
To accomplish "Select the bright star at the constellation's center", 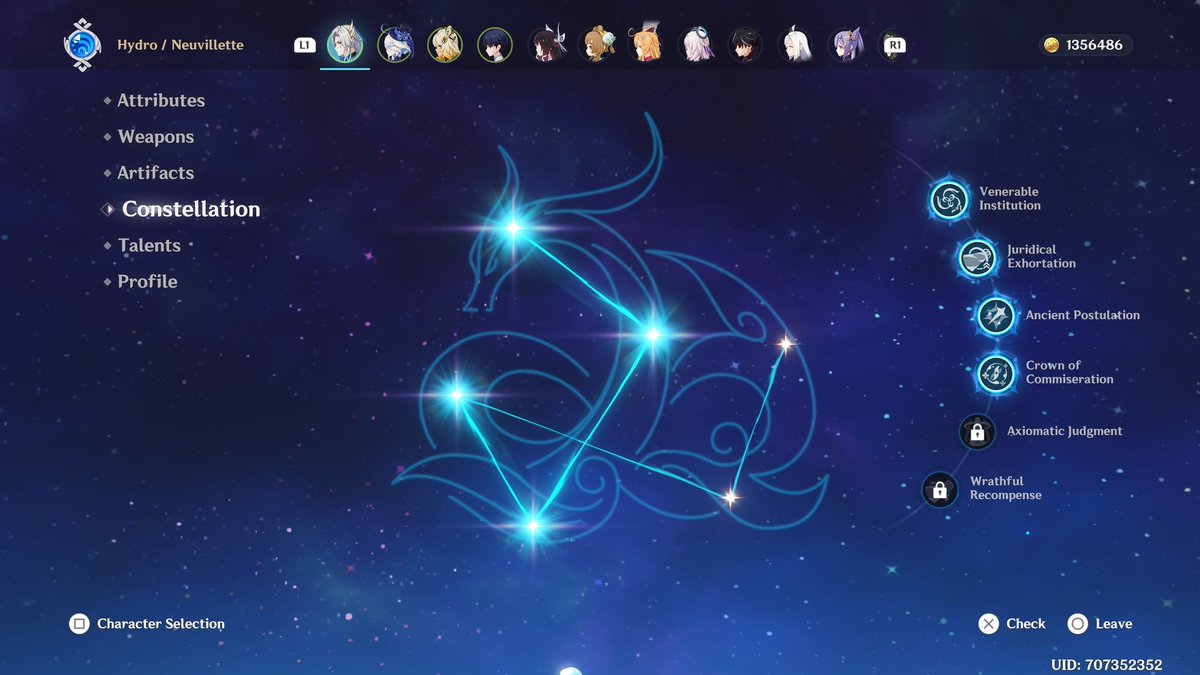I will pyautogui.click(x=653, y=335).
